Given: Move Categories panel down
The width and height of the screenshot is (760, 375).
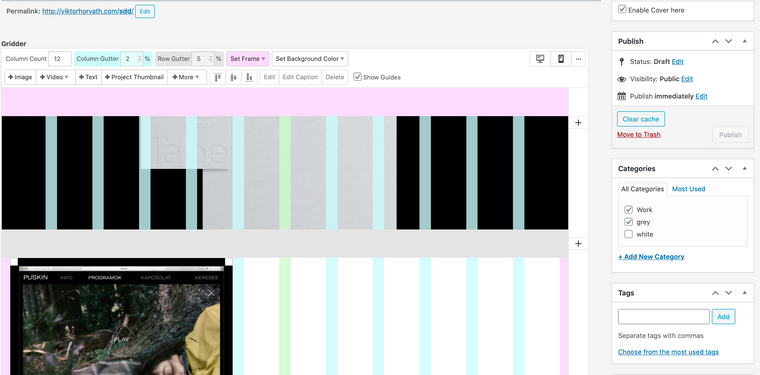Looking at the screenshot, I should [728, 169].
